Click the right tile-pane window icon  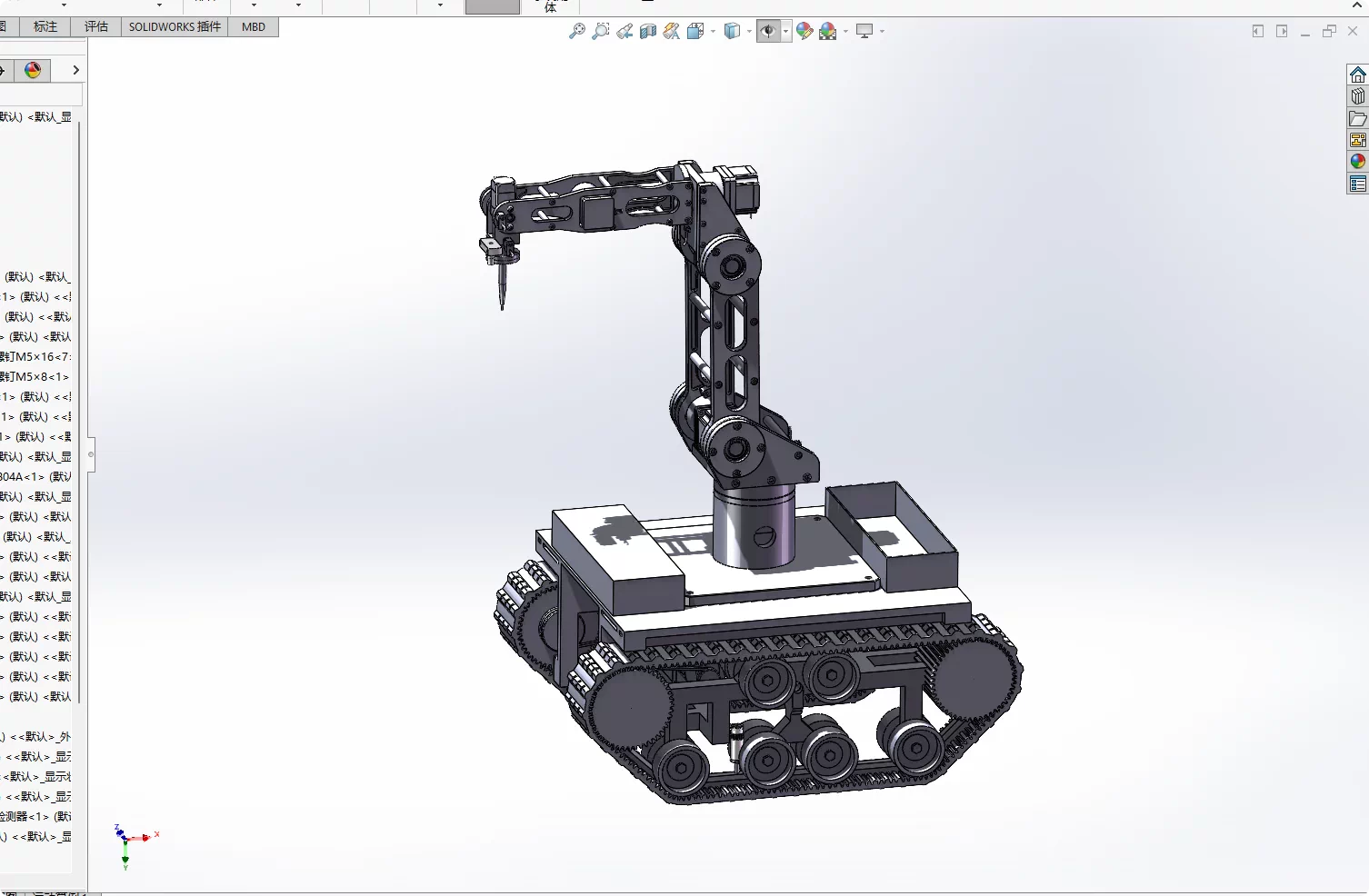point(1282,31)
